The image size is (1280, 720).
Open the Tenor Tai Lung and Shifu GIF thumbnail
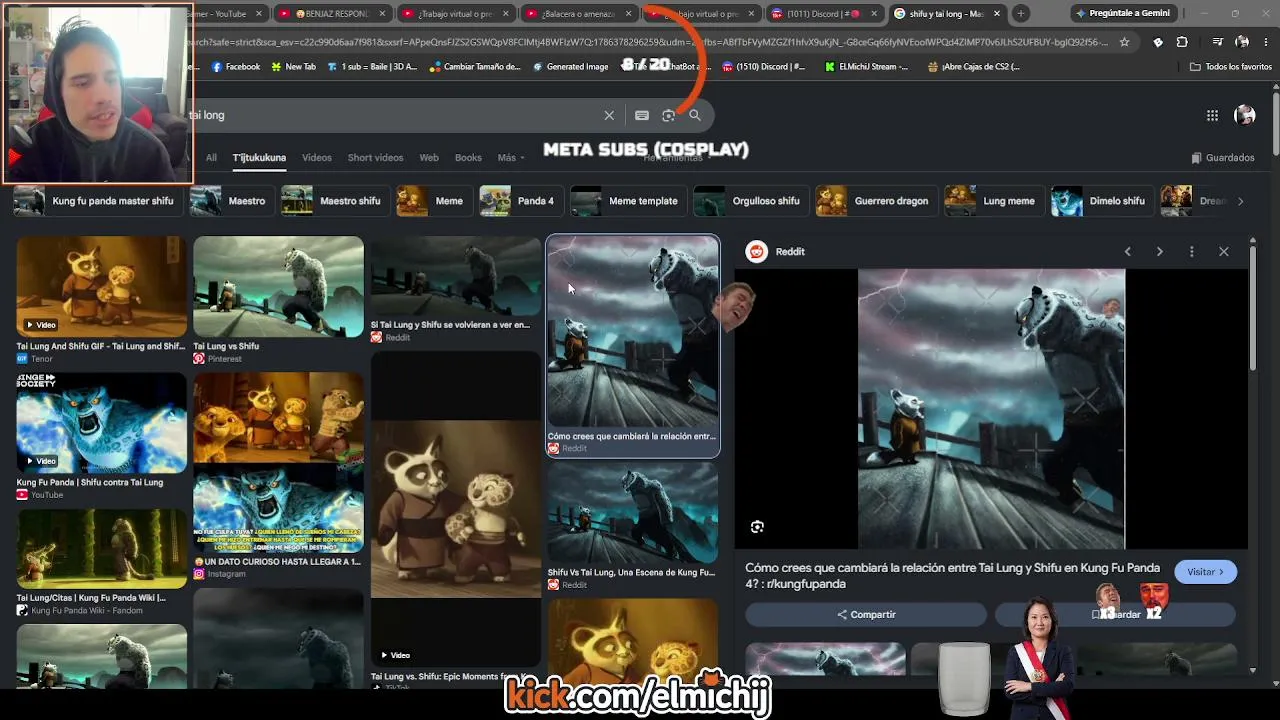(x=101, y=286)
